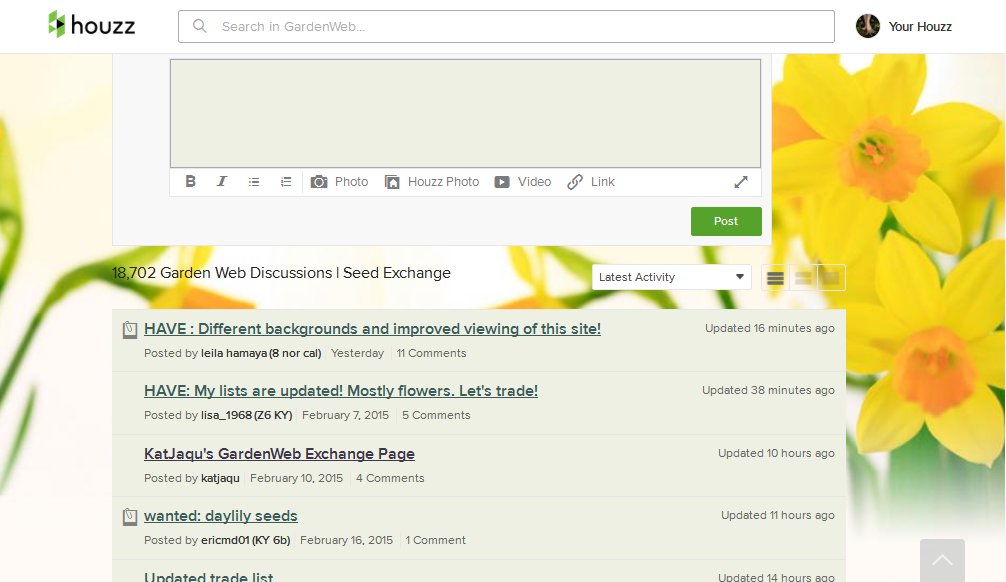Click the Link chain icon
Image resolution: width=1006 pixels, height=582 pixels.
click(x=575, y=182)
